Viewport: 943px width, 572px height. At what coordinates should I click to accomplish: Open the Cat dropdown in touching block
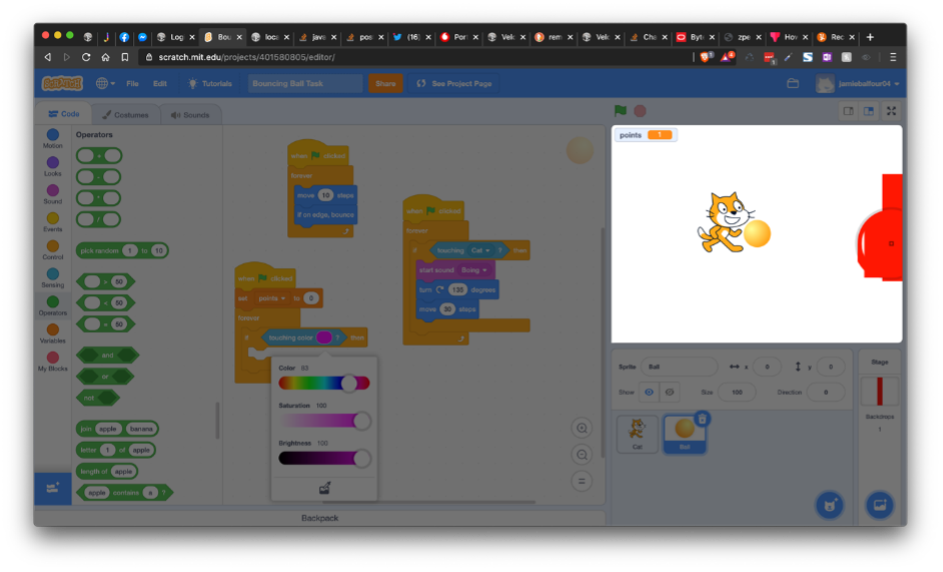479,250
